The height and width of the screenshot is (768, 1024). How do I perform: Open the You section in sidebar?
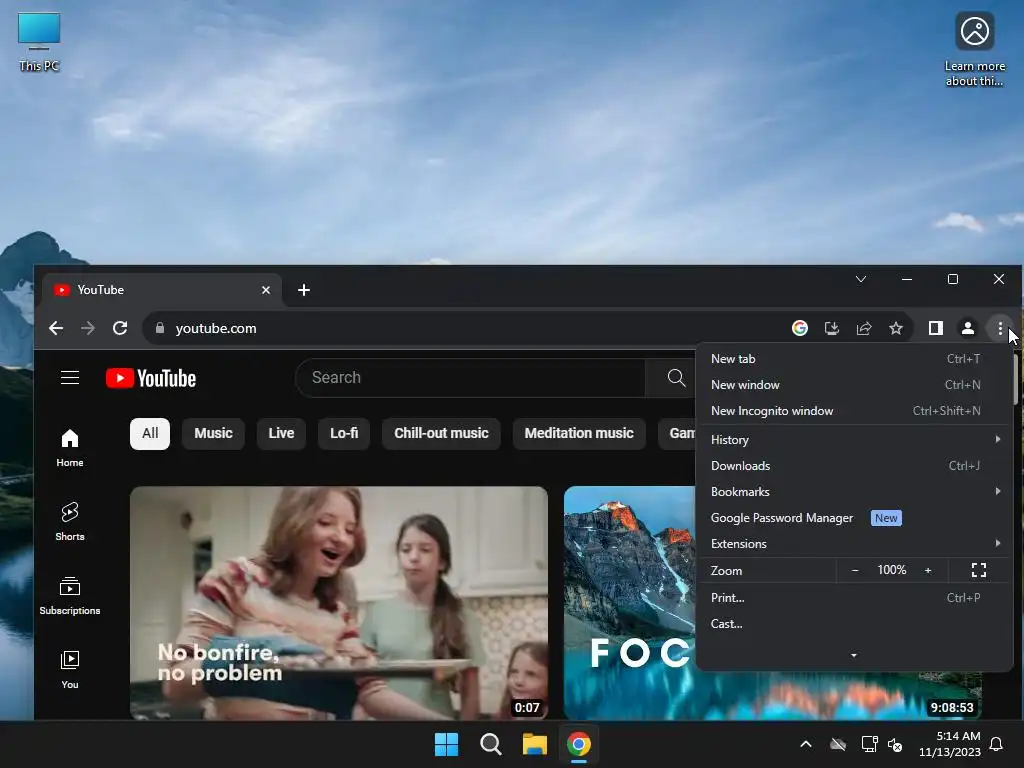(70, 669)
